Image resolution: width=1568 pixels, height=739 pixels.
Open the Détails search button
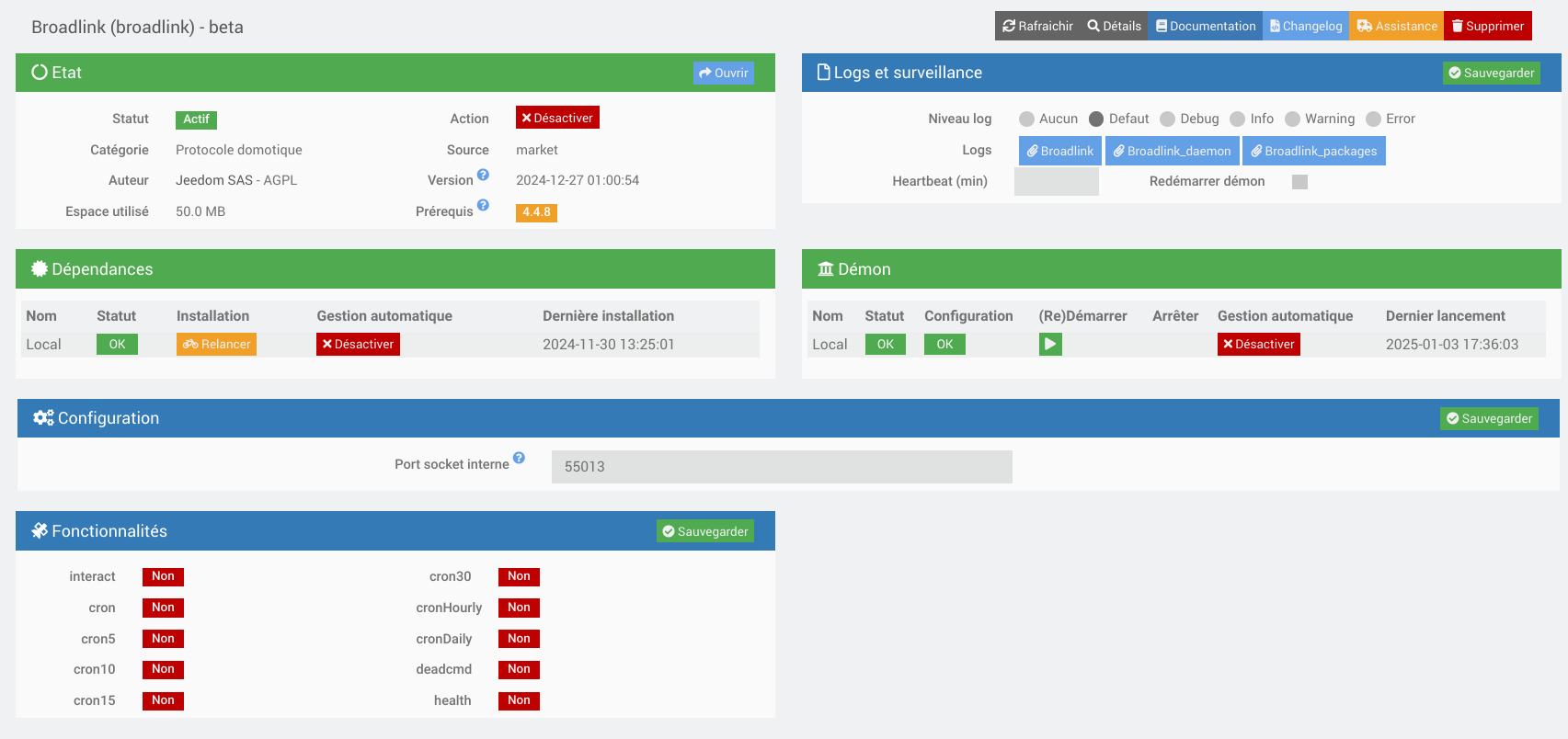(1114, 26)
